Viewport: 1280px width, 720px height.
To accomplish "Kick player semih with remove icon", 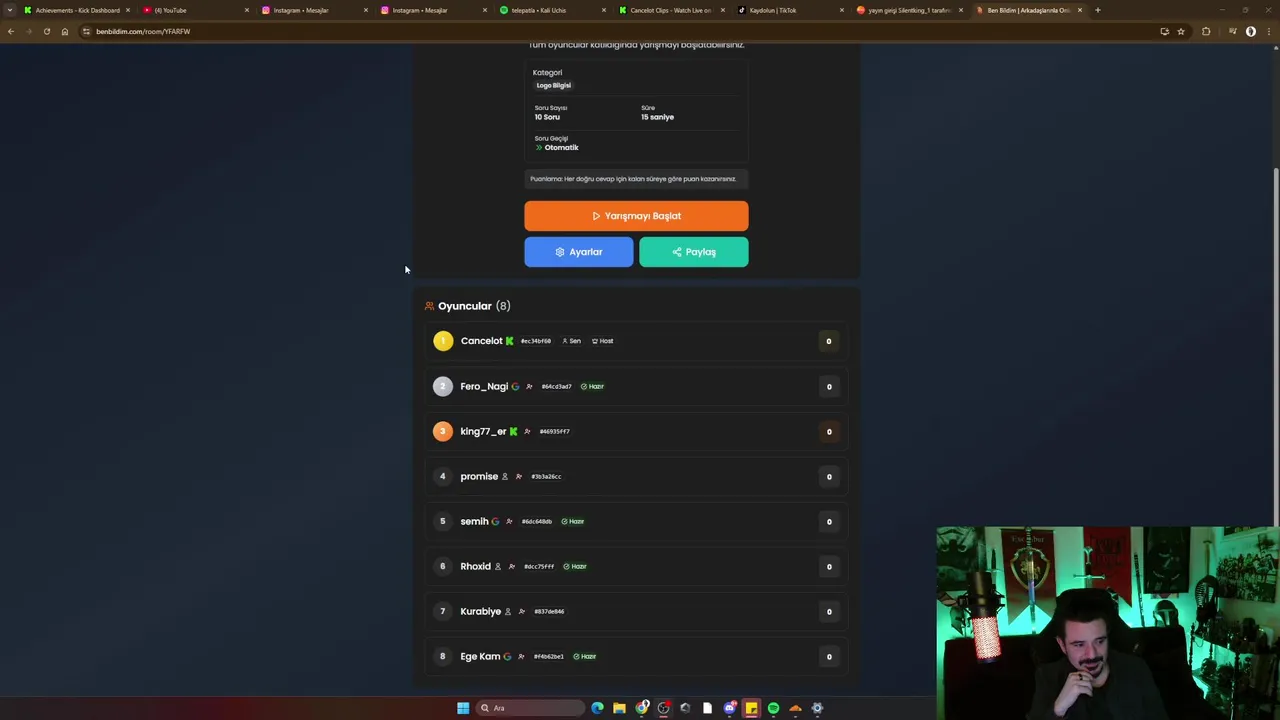I will point(509,522).
